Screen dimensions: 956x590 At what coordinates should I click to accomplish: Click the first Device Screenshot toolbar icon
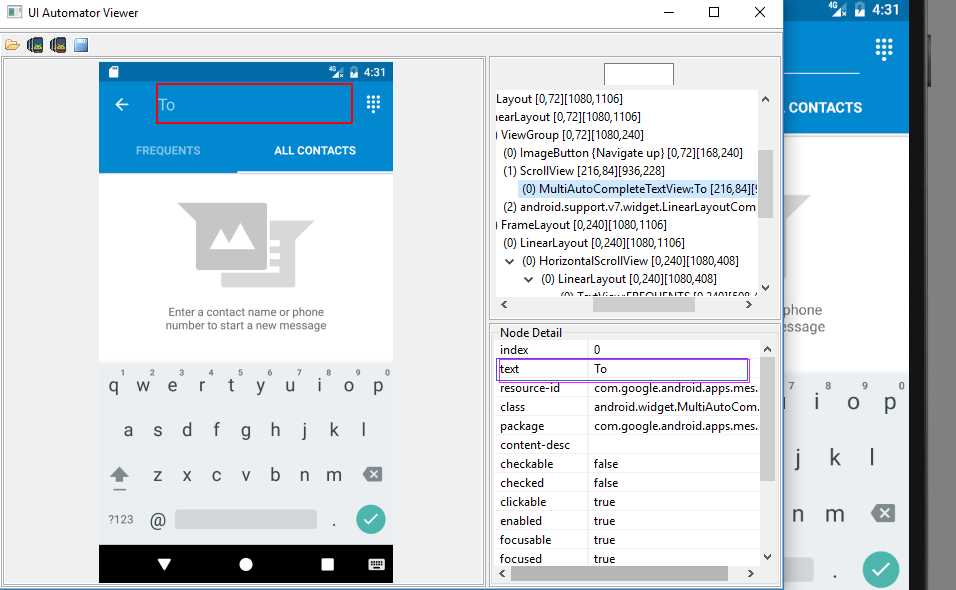[35, 44]
